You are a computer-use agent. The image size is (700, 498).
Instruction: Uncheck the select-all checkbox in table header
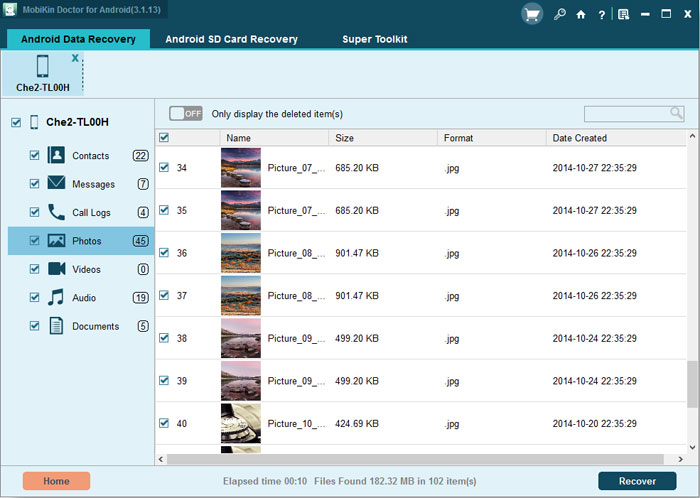tap(164, 137)
